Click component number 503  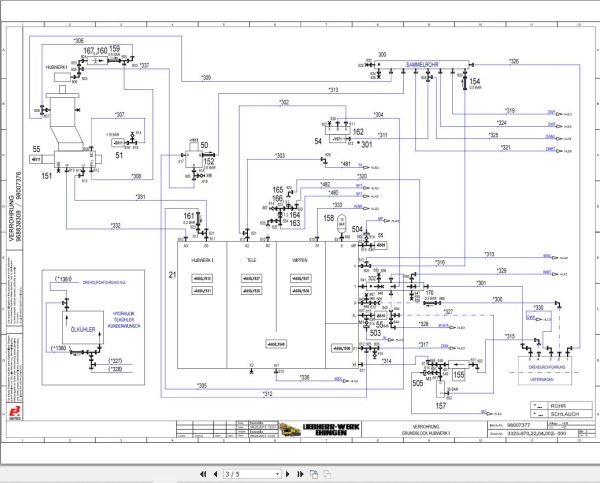(375, 333)
